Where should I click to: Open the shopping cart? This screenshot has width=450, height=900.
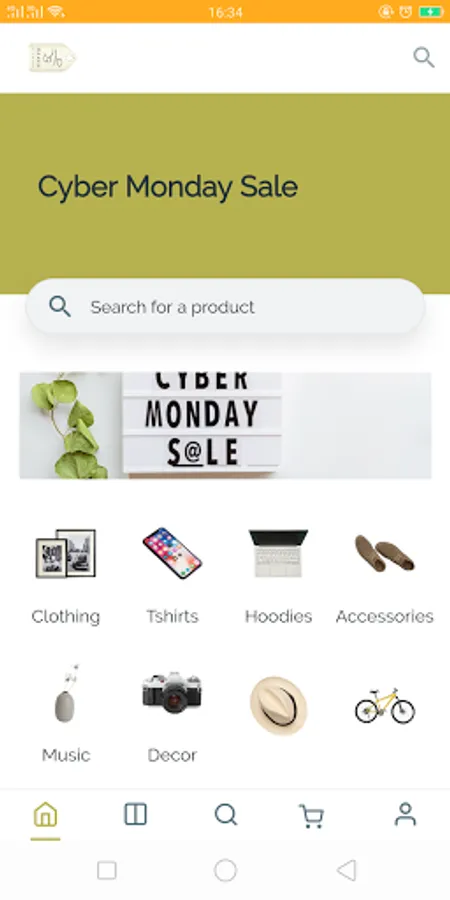[311, 816]
